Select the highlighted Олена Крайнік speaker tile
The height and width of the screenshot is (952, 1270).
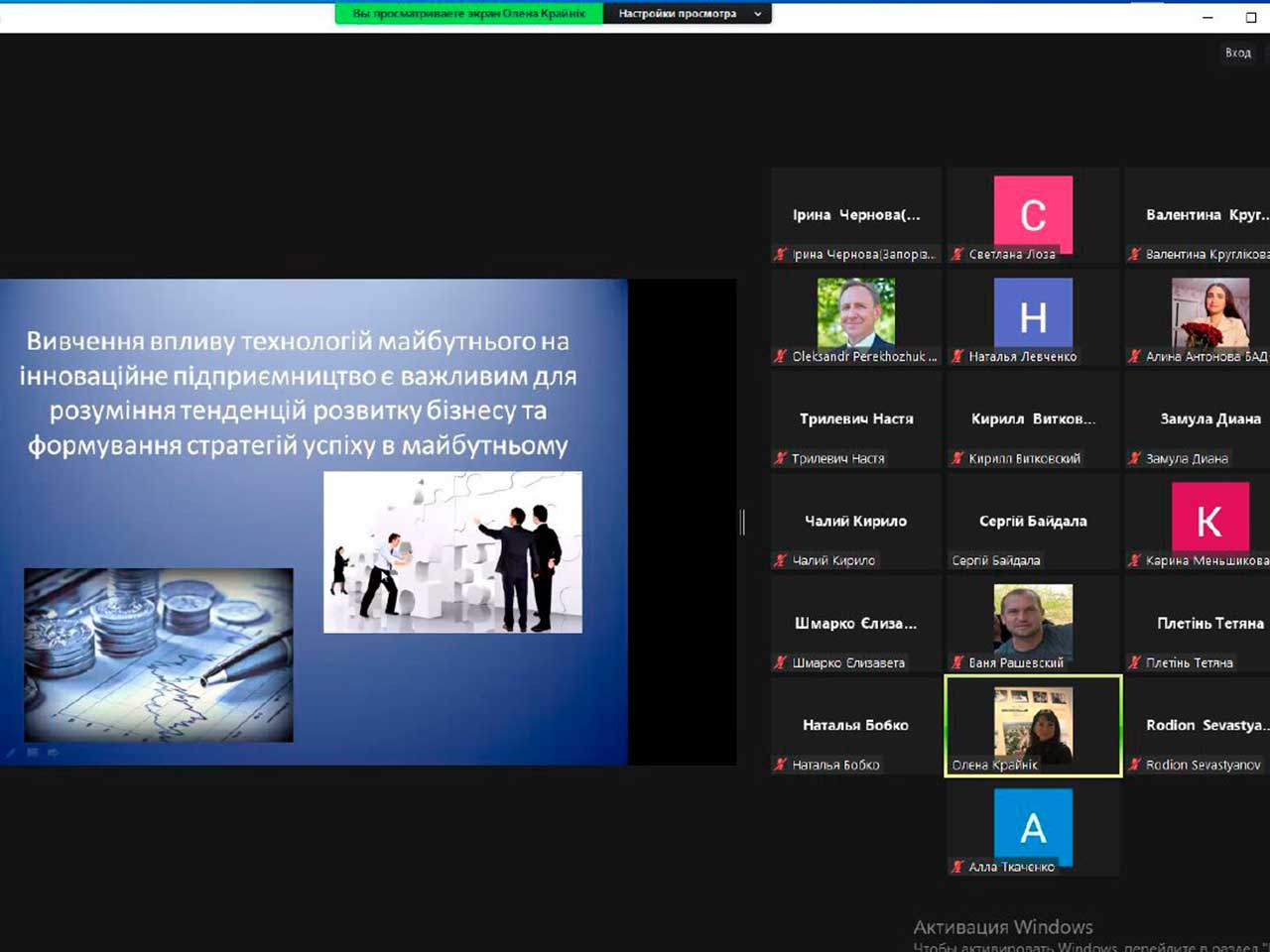click(x=1033, y=726)
